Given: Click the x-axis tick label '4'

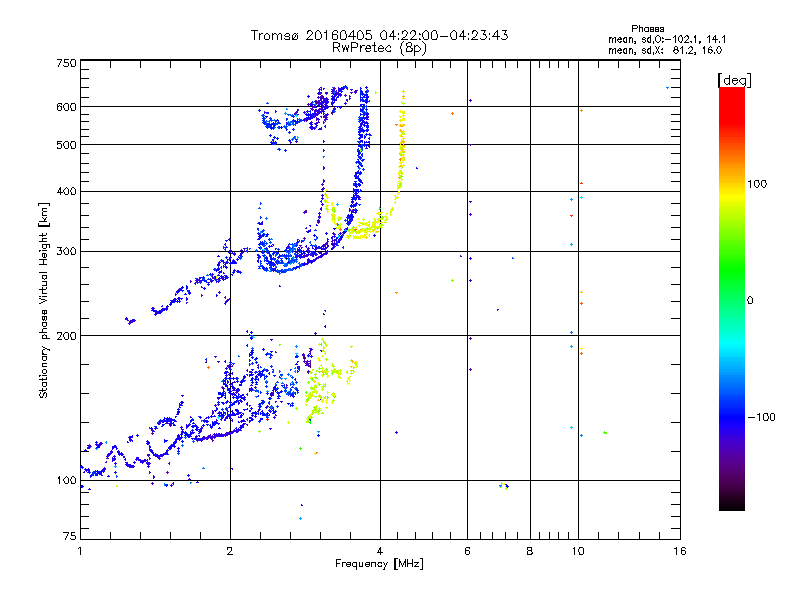Looking at the screenshot, I should (380, 551).
